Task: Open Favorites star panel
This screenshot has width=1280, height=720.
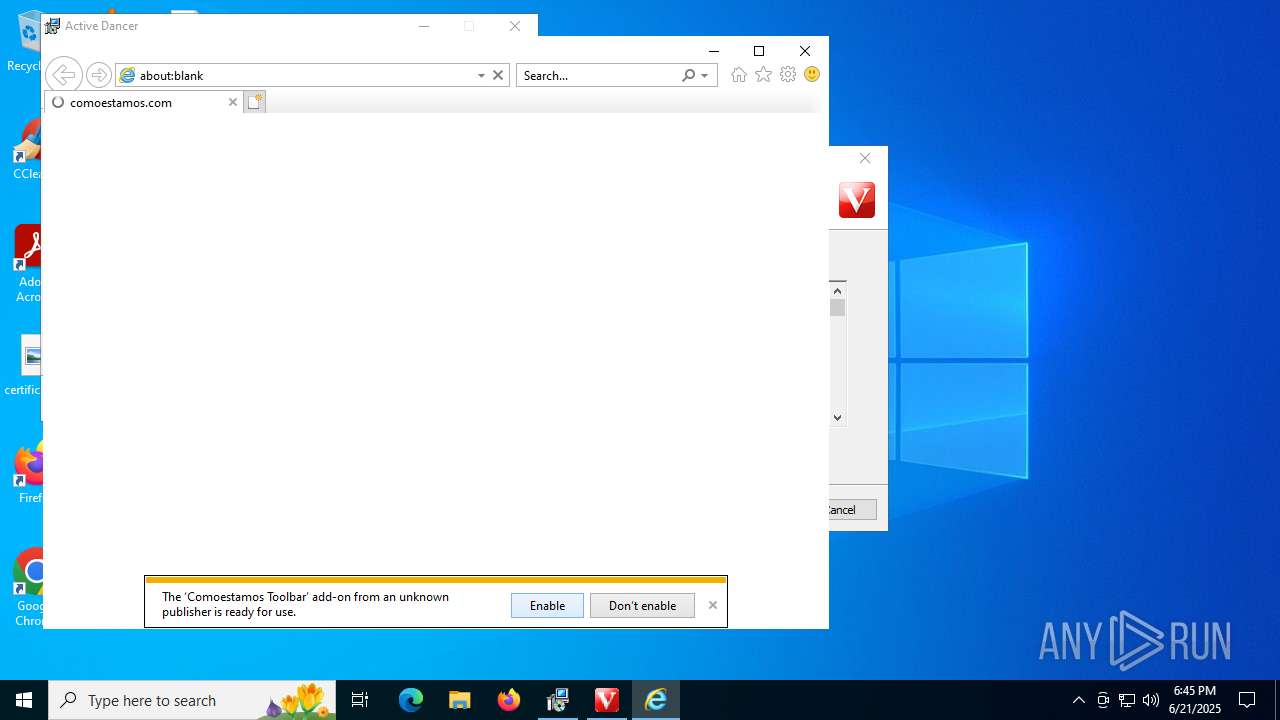Action: (x=764, y=75)
